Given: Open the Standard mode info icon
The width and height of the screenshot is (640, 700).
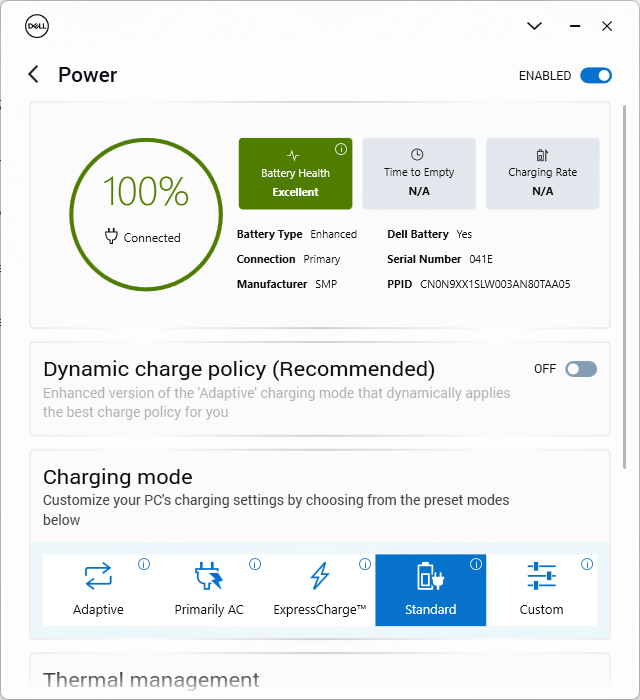Looking at the screenshot, I should coord(476,564).
